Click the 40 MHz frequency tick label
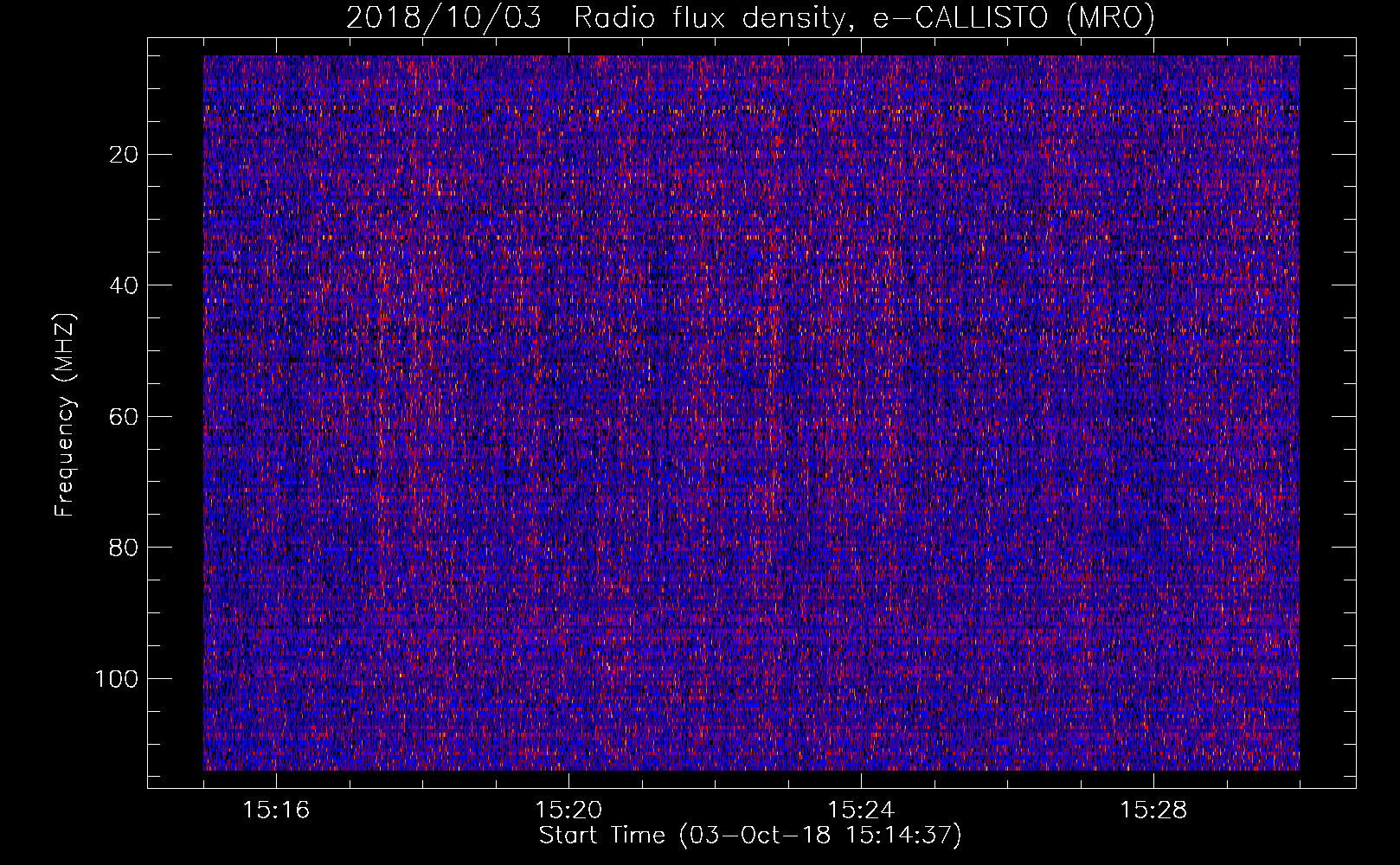This screenshot has width=1400, height=865. tap(125, 285)
